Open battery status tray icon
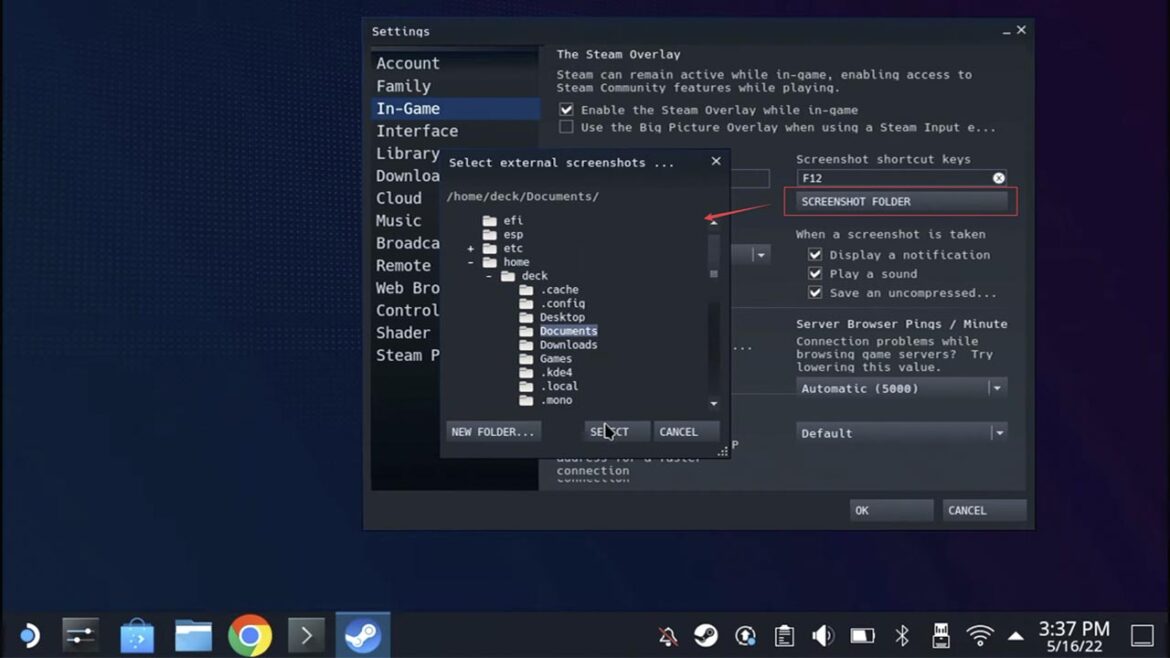 coord(863,636)
